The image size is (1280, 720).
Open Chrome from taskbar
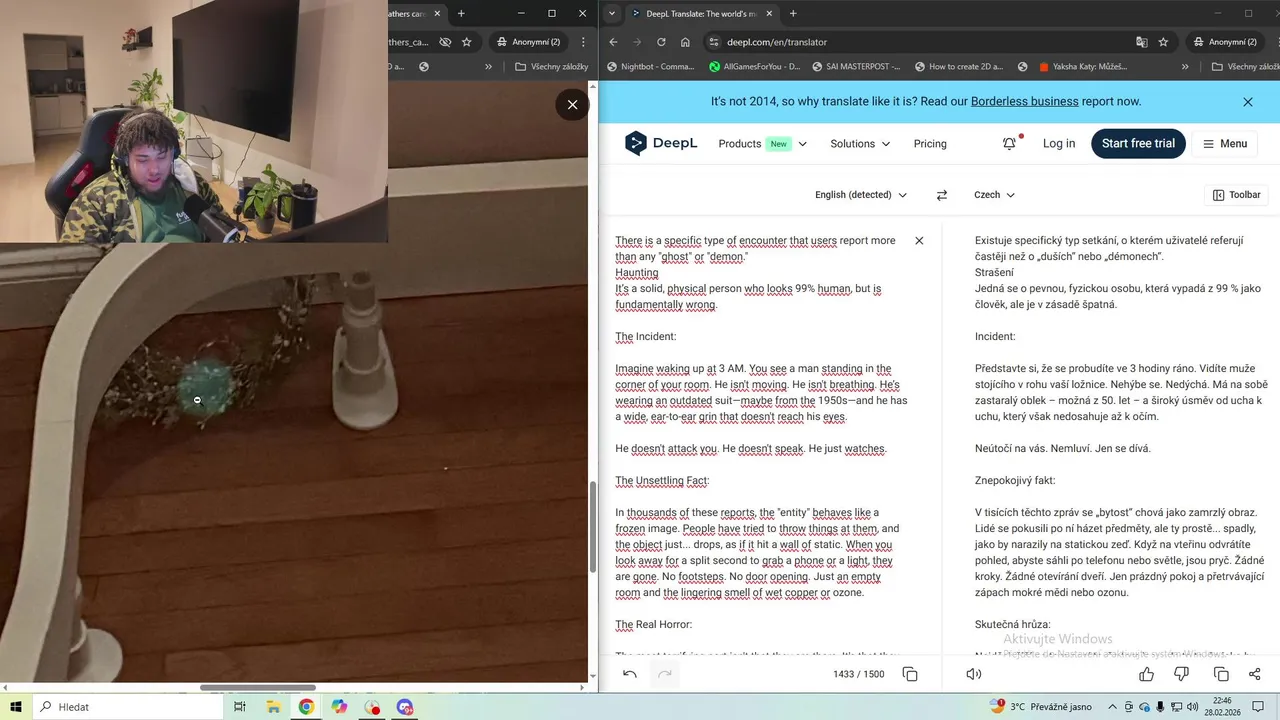(306, 707)
